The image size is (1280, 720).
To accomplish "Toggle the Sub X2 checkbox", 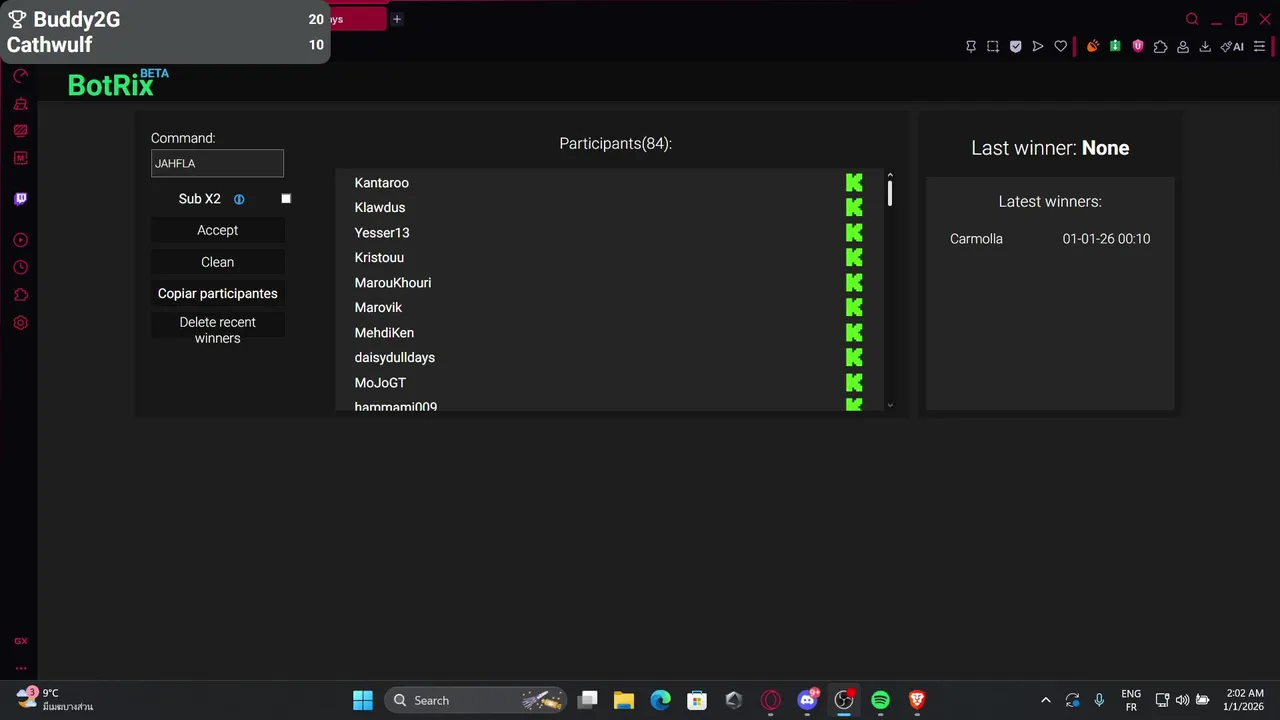I will [286, 199].
